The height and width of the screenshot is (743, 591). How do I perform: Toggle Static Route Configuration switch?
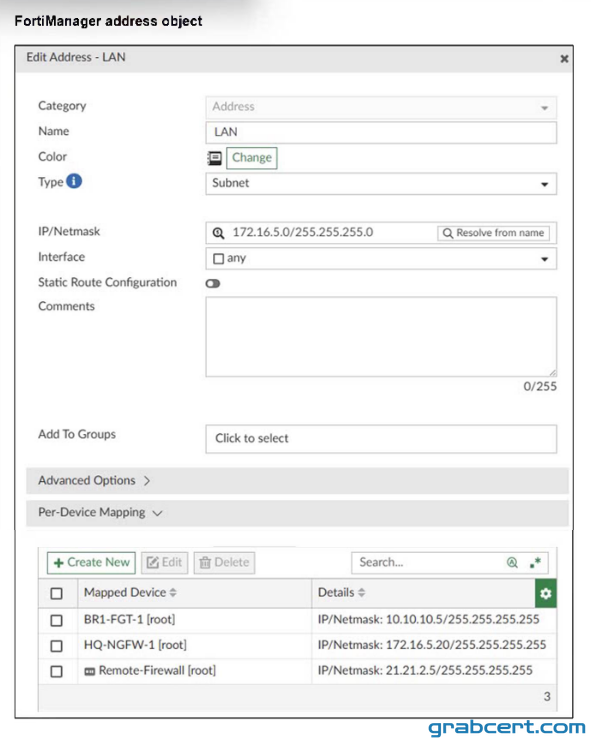213,283
